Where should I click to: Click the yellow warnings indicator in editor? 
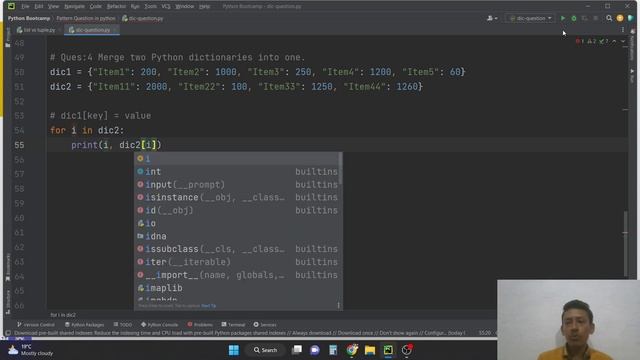click(x=591, y=41)
